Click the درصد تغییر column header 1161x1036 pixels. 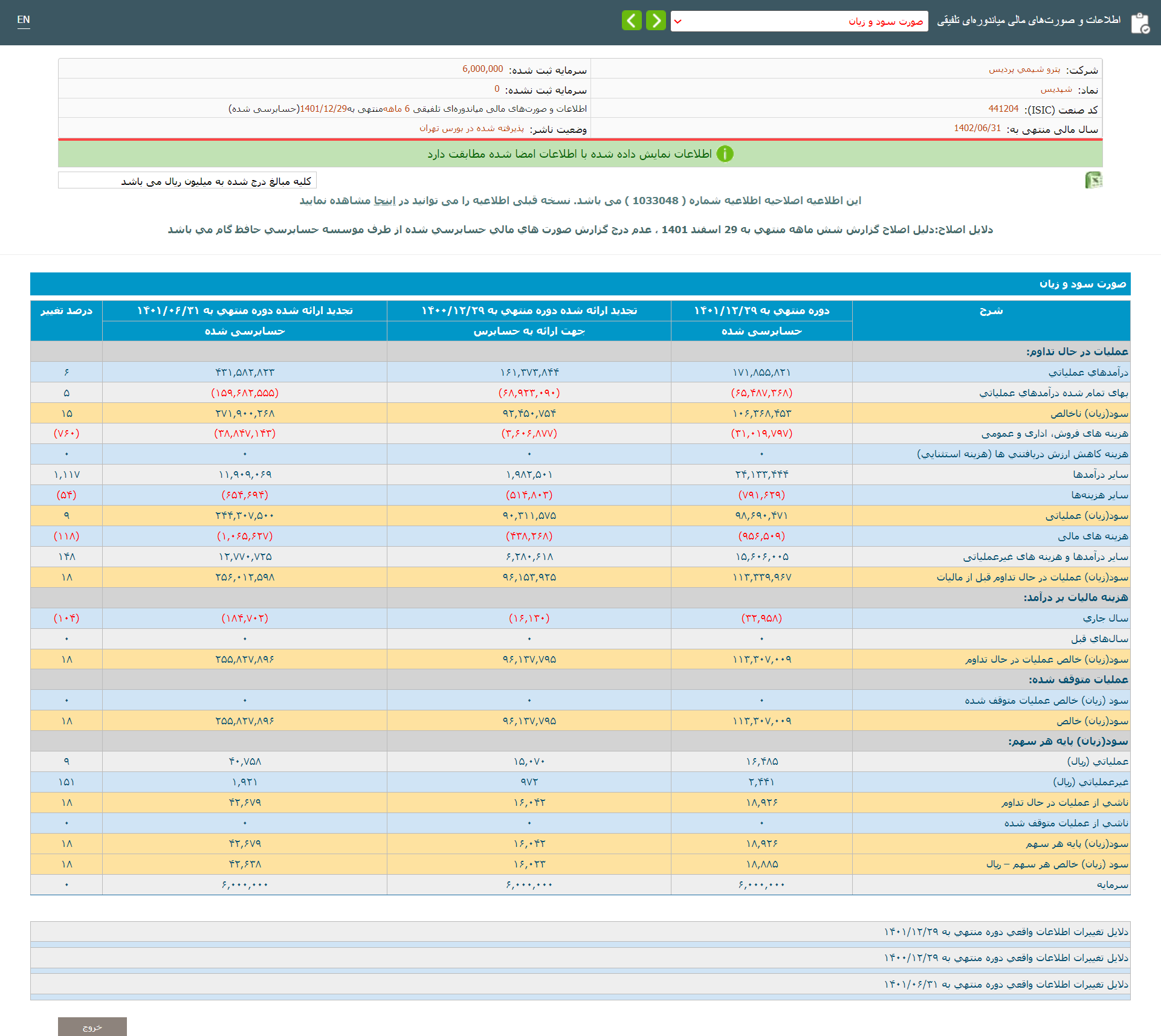(66, 310)
